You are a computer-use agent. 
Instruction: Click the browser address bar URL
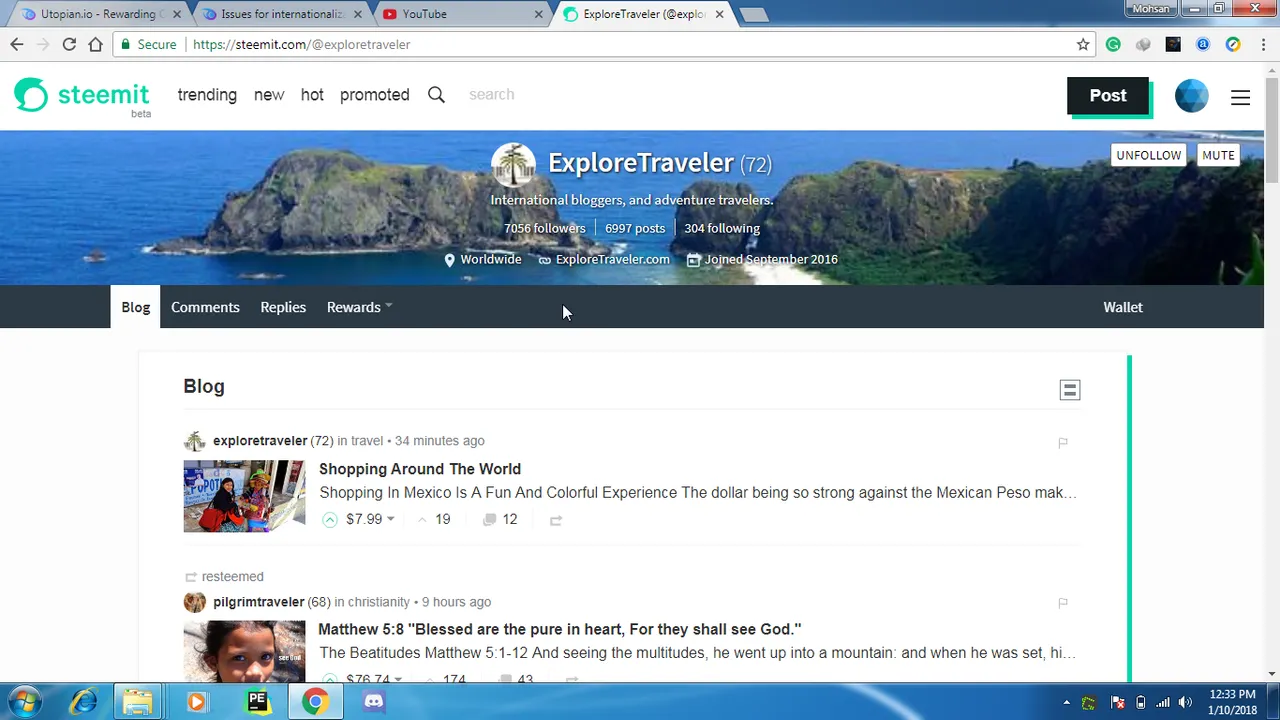pyautogui.click(x=301, y=44)
